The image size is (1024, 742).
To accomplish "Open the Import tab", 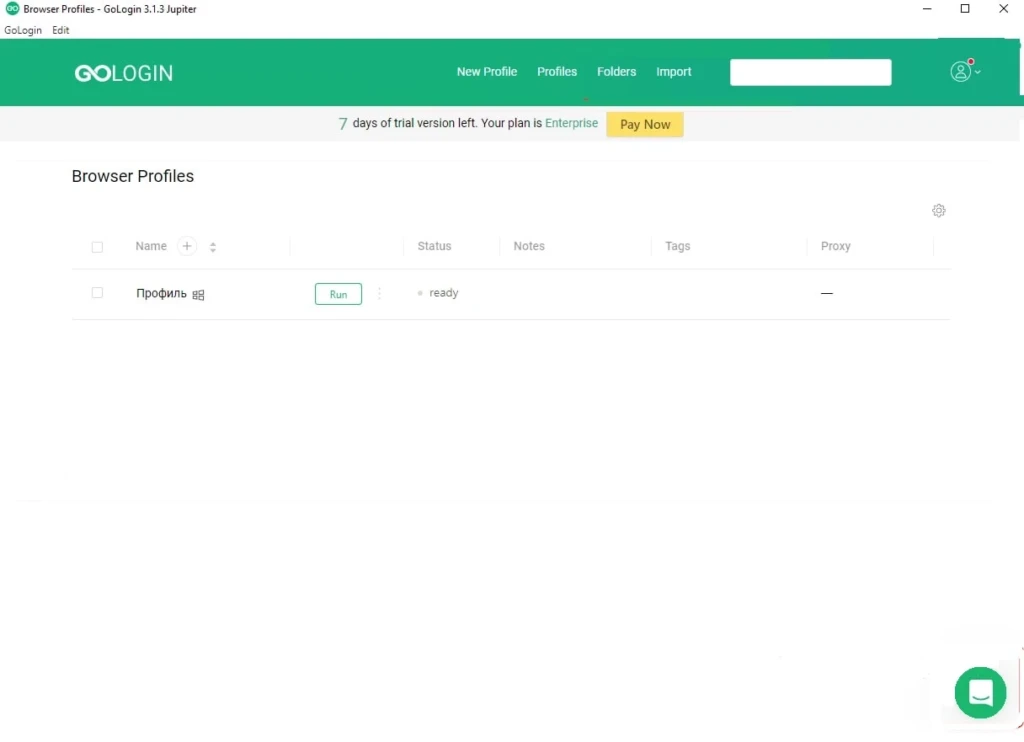I will [673, 72].
